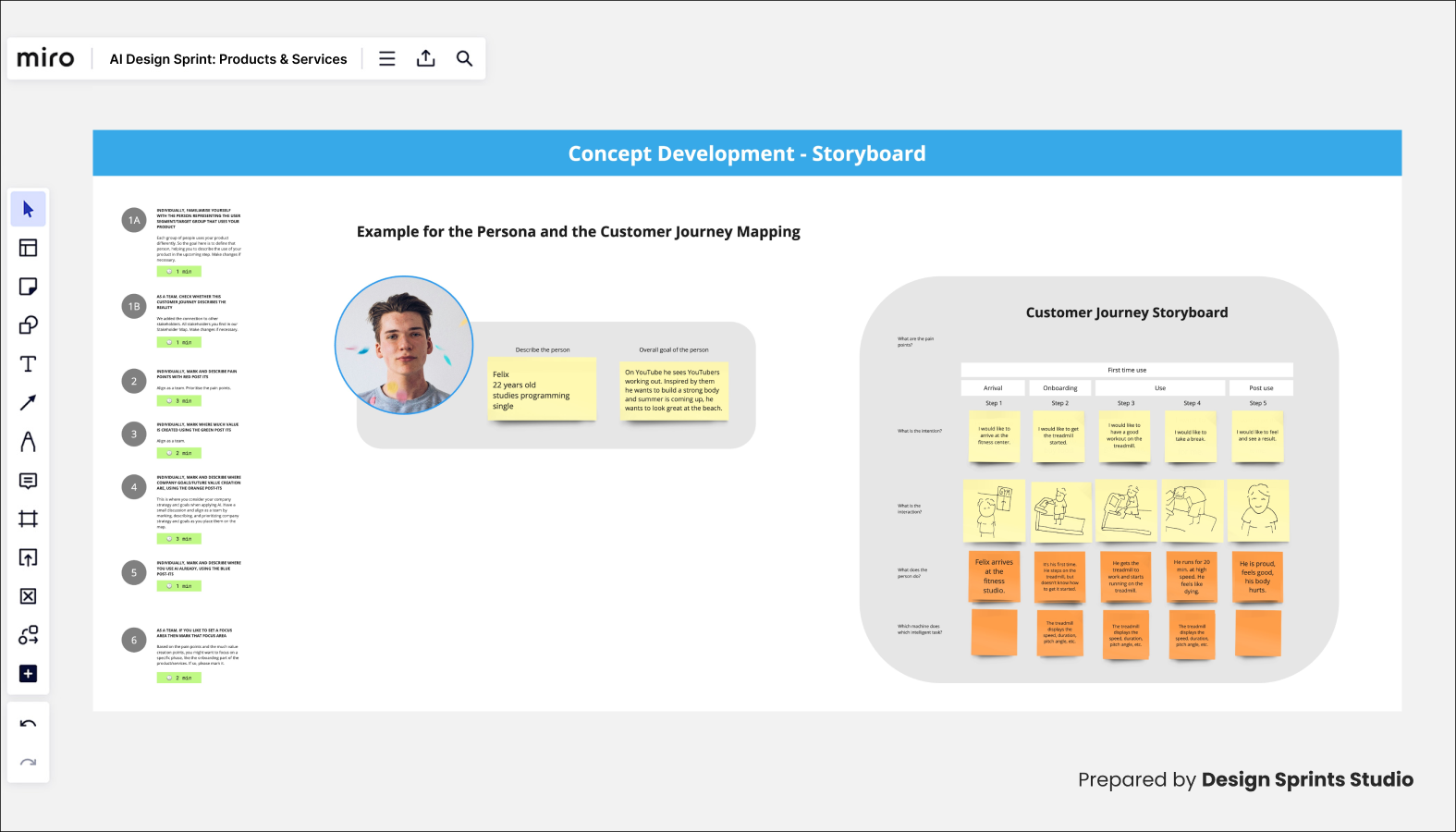Viewport: 1456px width, 832px height.
Task: Click the 3 min timer badge under step 4
Action: [179, 538]
